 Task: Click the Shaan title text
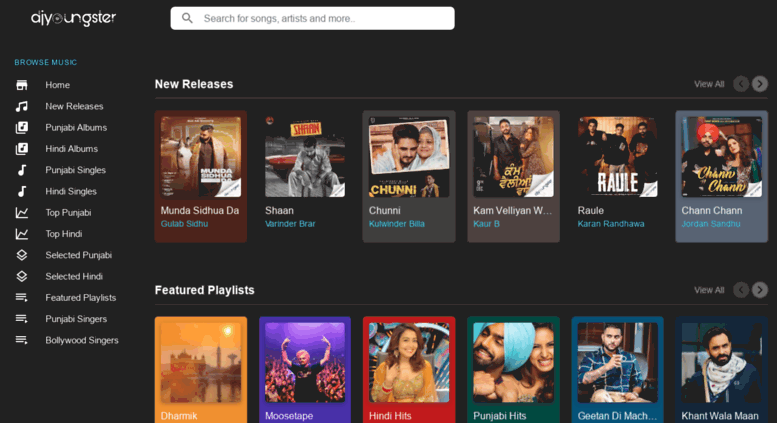pos(279,211)
